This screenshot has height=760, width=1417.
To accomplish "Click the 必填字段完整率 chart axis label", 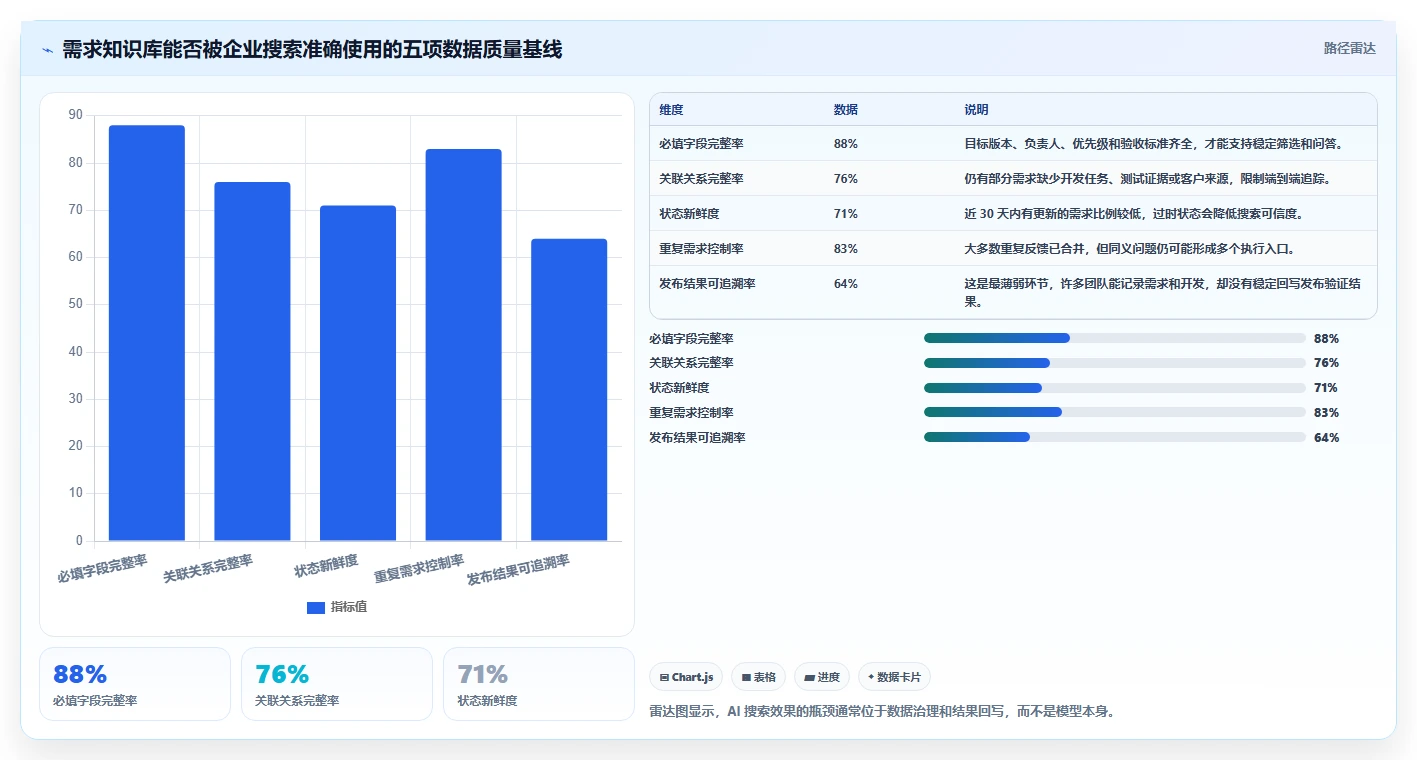I will click(102, 567).
